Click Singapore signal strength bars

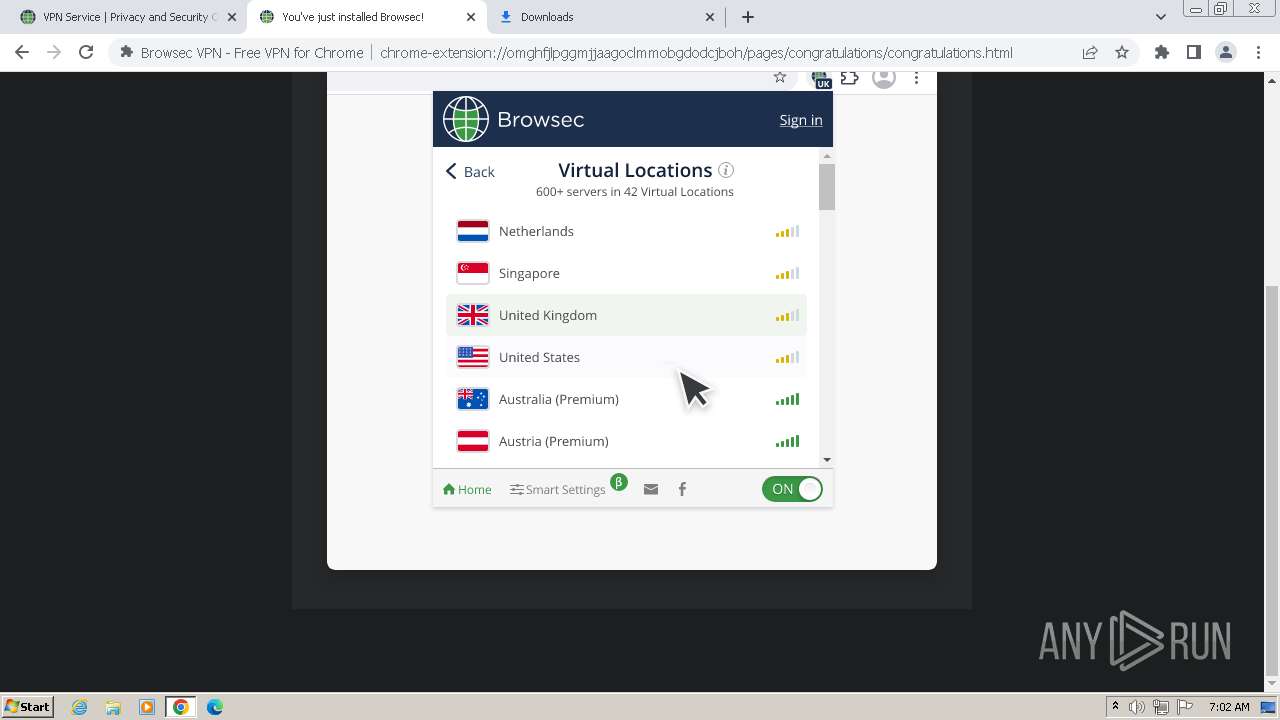tap(787, 274)
